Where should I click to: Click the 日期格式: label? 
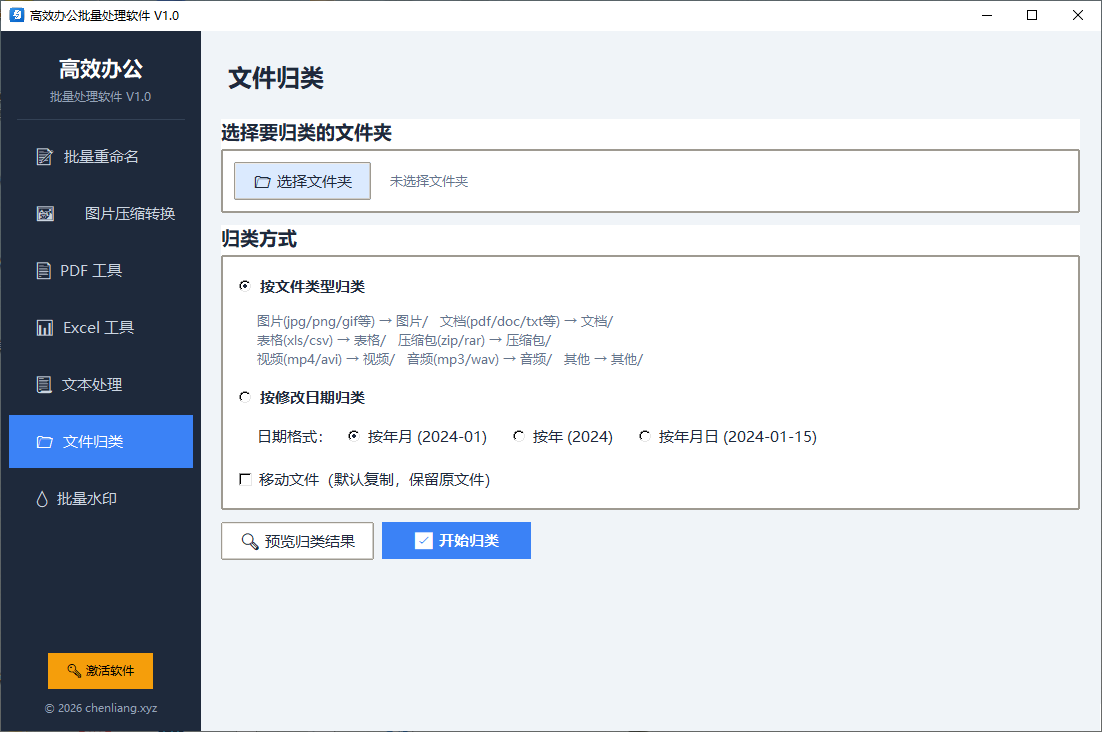pos(290,437)
